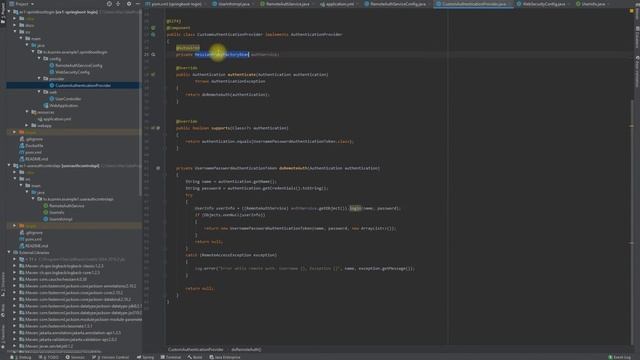Switch to RemoteAuthService.java tab

tap(287, 4)
